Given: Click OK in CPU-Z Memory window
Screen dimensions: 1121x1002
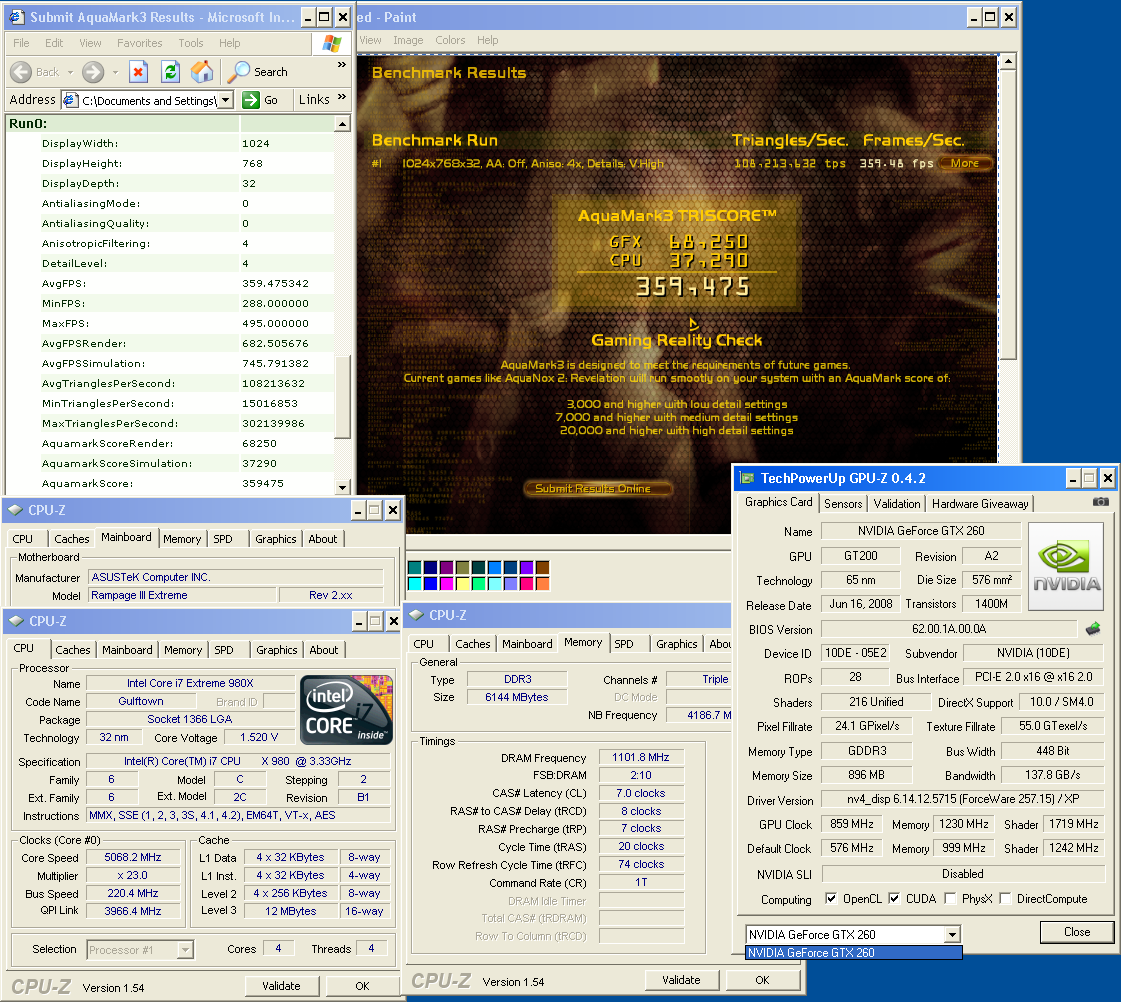Looking at the screenshot, I should coord(762,981).
